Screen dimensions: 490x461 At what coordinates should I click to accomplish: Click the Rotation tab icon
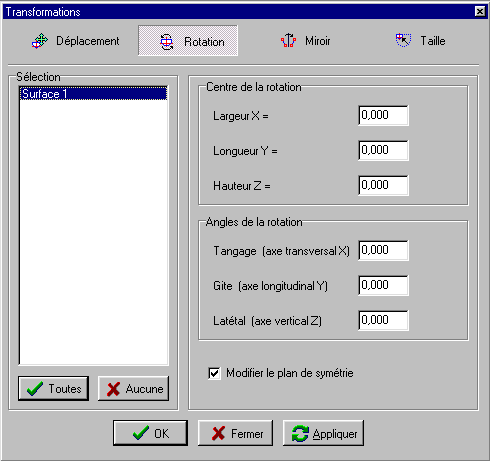166,42
